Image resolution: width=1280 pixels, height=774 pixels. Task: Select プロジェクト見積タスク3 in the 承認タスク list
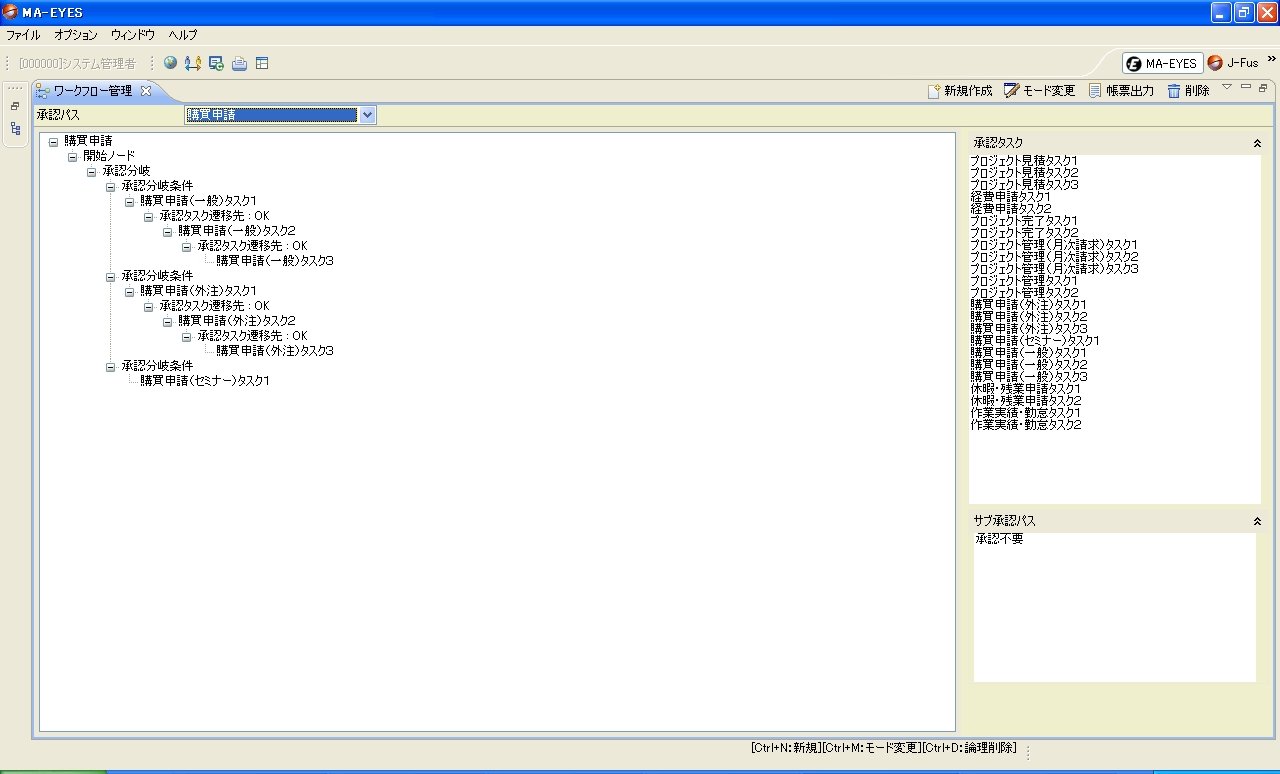click(1024, 185)
